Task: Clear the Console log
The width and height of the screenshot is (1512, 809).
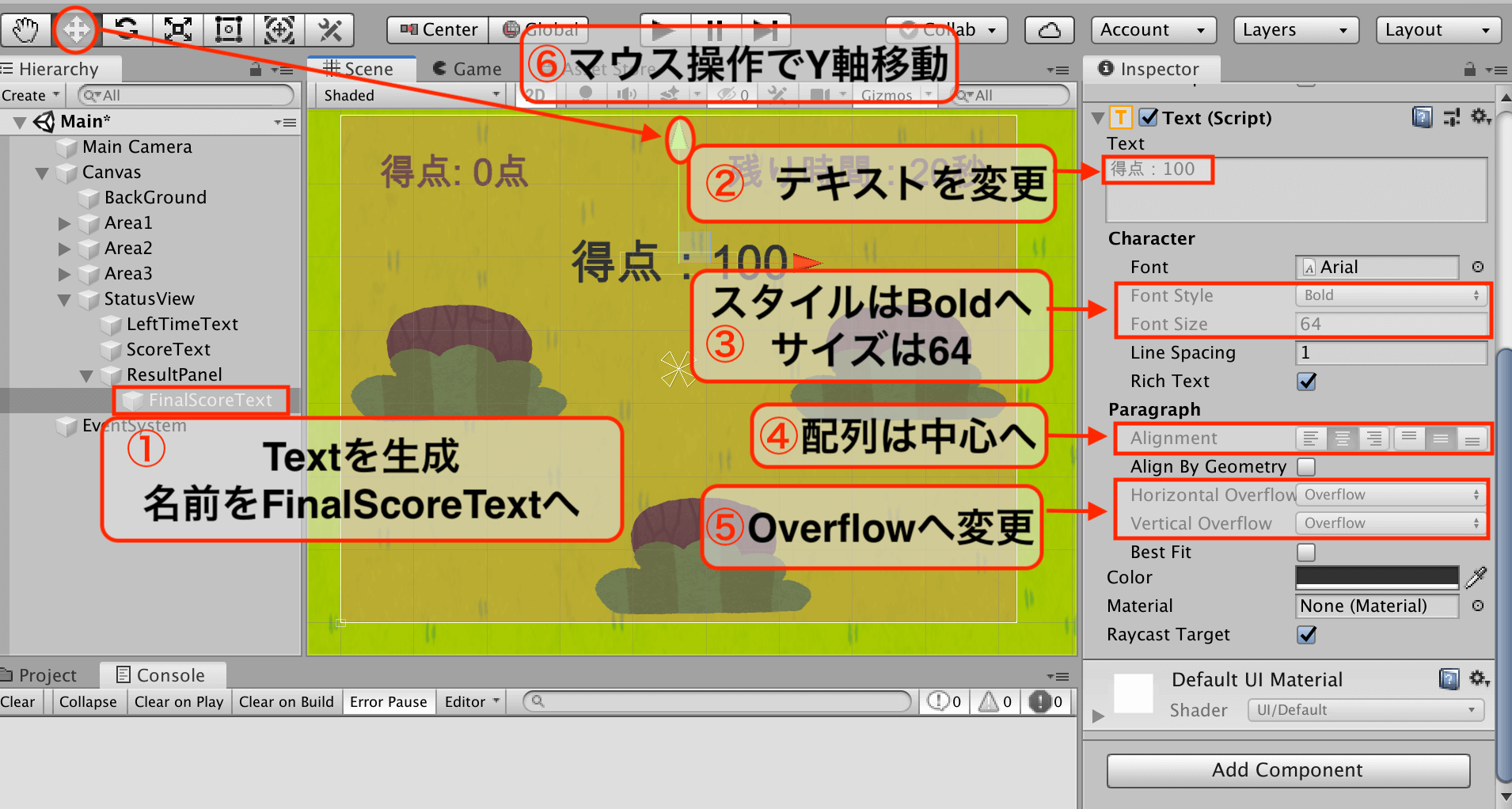Action: click(x=19, y=702)
